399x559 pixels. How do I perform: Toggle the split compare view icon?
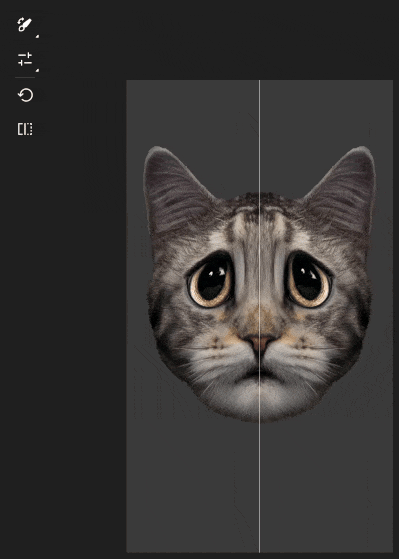(25, 129)
